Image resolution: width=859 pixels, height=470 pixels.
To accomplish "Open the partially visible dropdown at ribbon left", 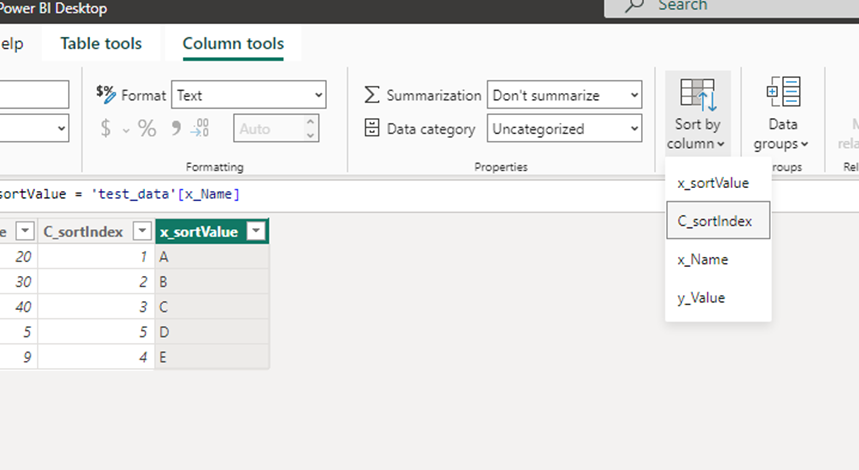I will point(34,128).
